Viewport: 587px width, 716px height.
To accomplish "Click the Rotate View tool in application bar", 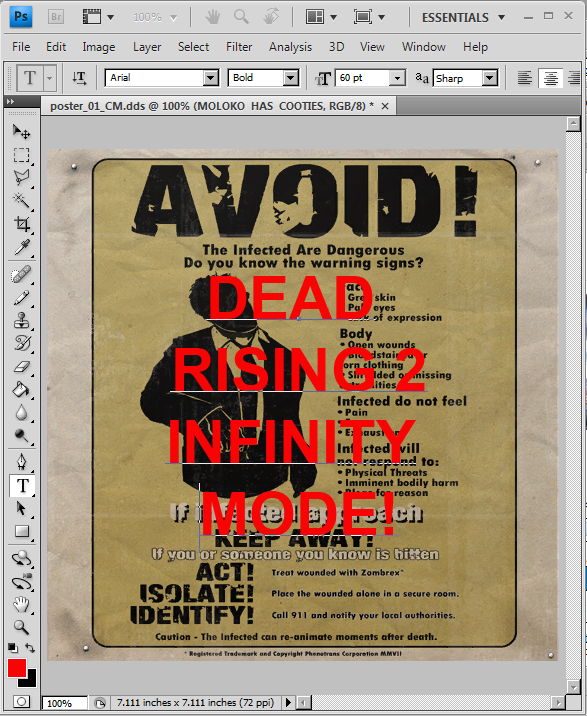I will (271, 17).
